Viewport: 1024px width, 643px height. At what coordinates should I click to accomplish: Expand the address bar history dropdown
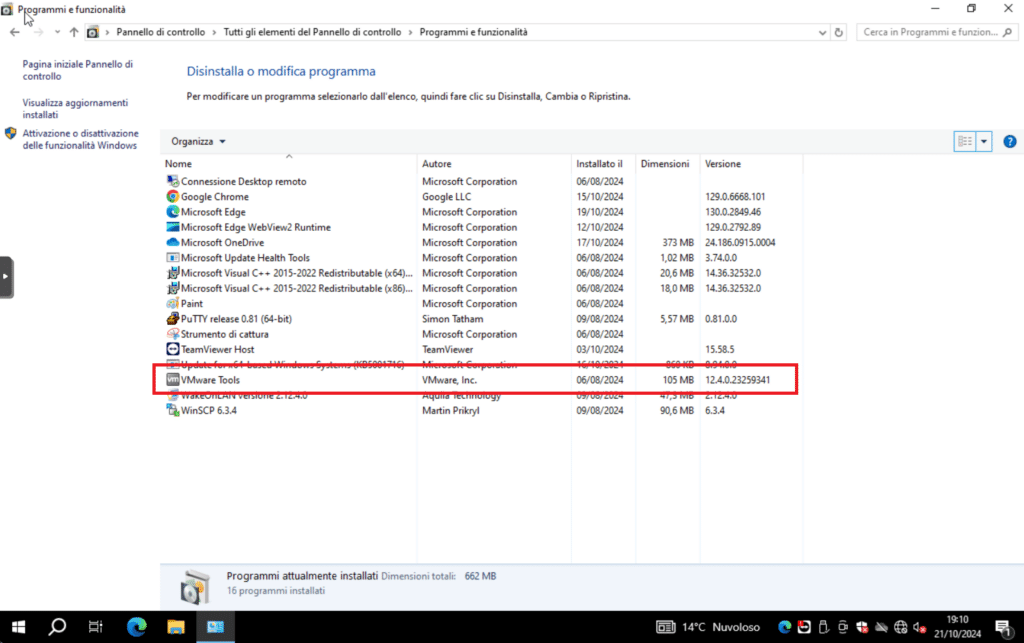coord(822,32)
